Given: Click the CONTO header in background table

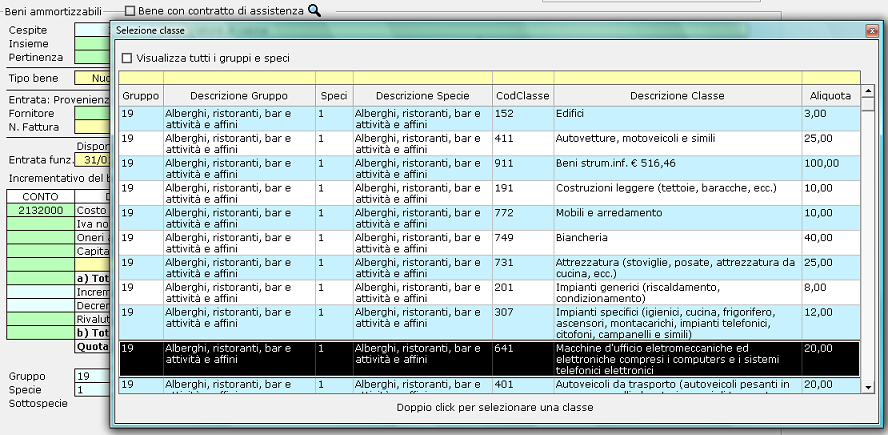Looking at the screenshot, I should coord(40,197).
